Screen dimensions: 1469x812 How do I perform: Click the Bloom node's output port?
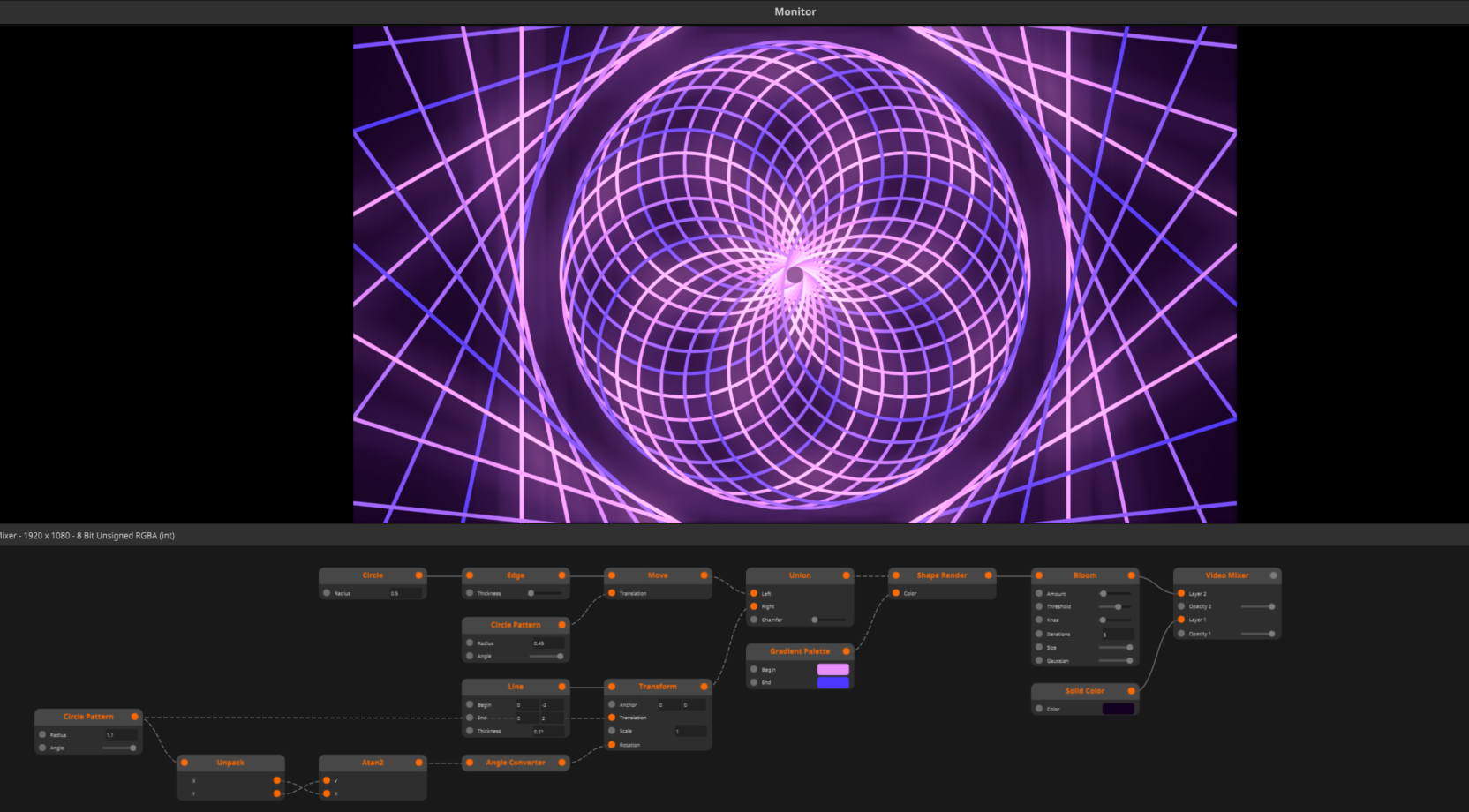point(1131,575)
